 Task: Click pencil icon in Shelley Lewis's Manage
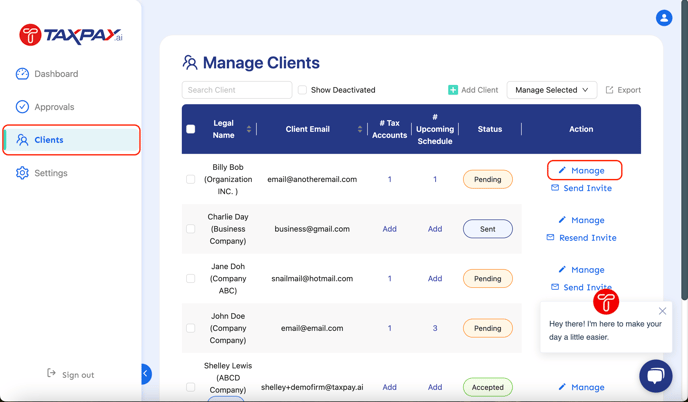562,387
